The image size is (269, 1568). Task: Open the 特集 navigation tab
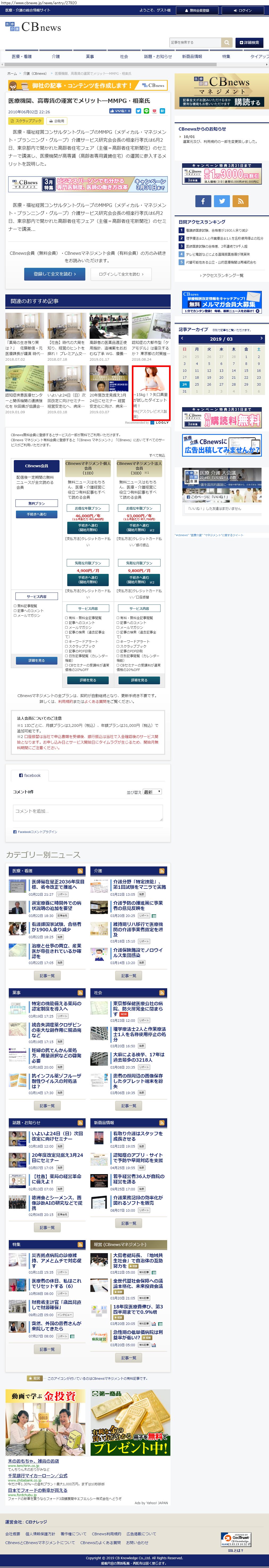click(x=226, y=57)
